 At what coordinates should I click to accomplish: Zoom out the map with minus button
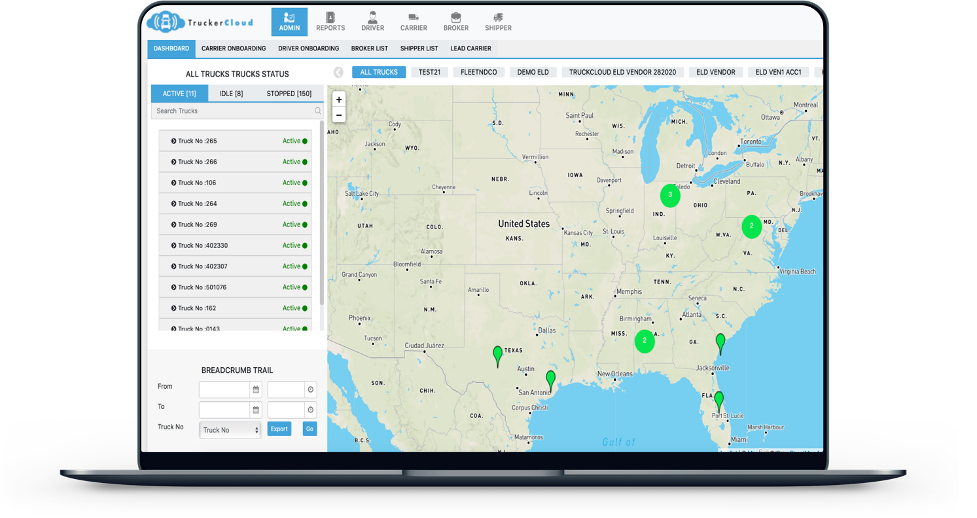click(339, 115)
